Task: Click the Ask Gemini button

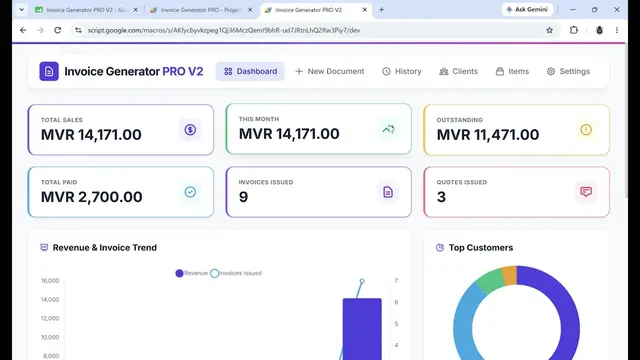Action: 527,9
